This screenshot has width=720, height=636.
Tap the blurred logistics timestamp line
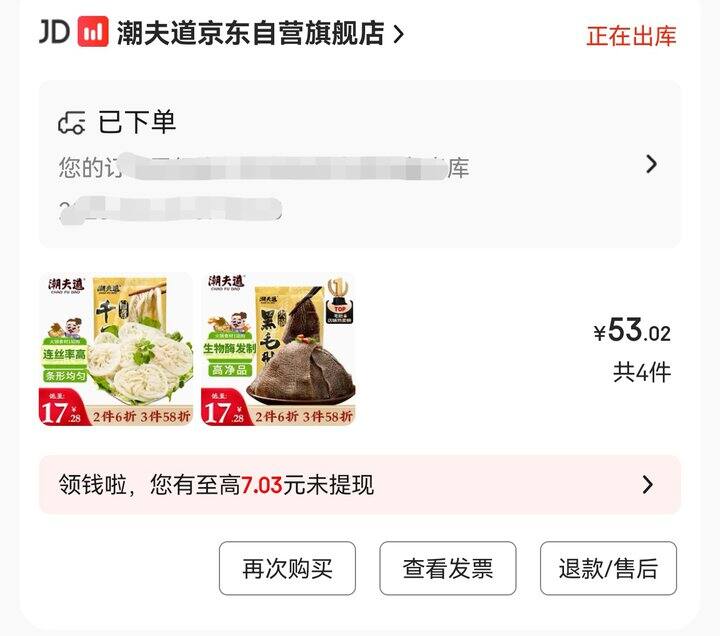click(x=170, y=210)
